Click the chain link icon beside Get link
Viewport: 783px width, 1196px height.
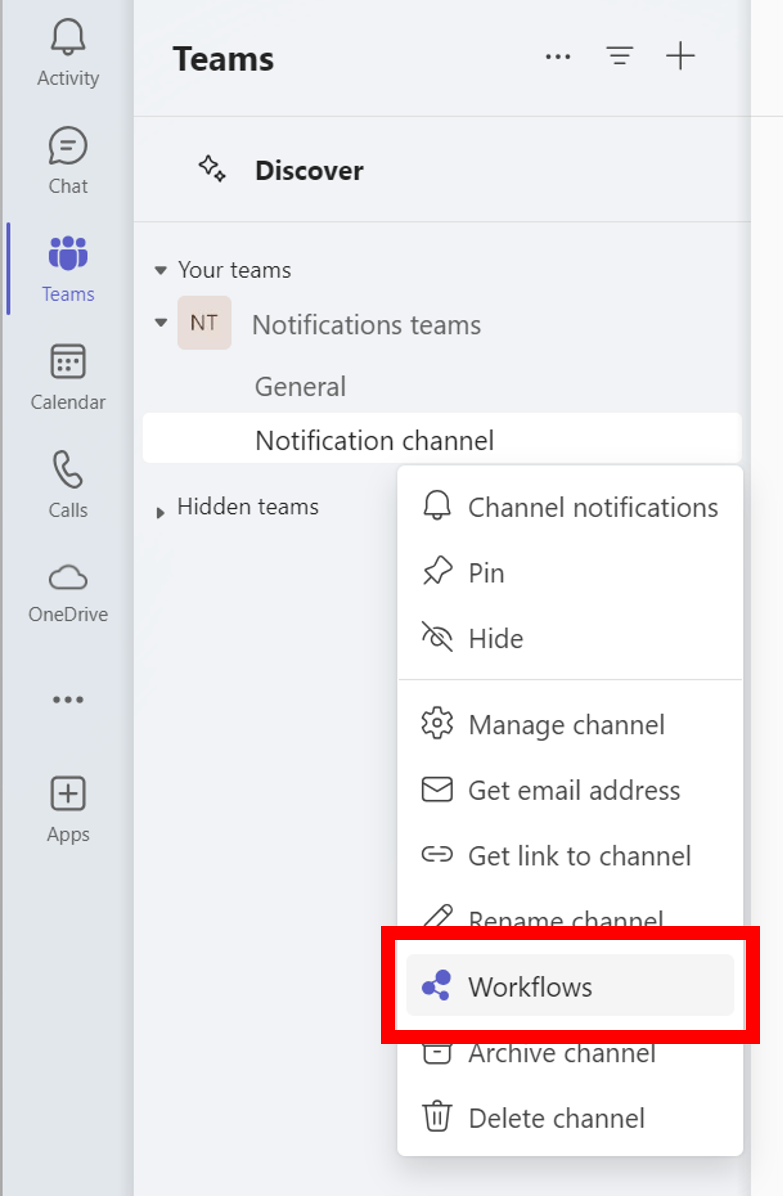pos(437,854)
